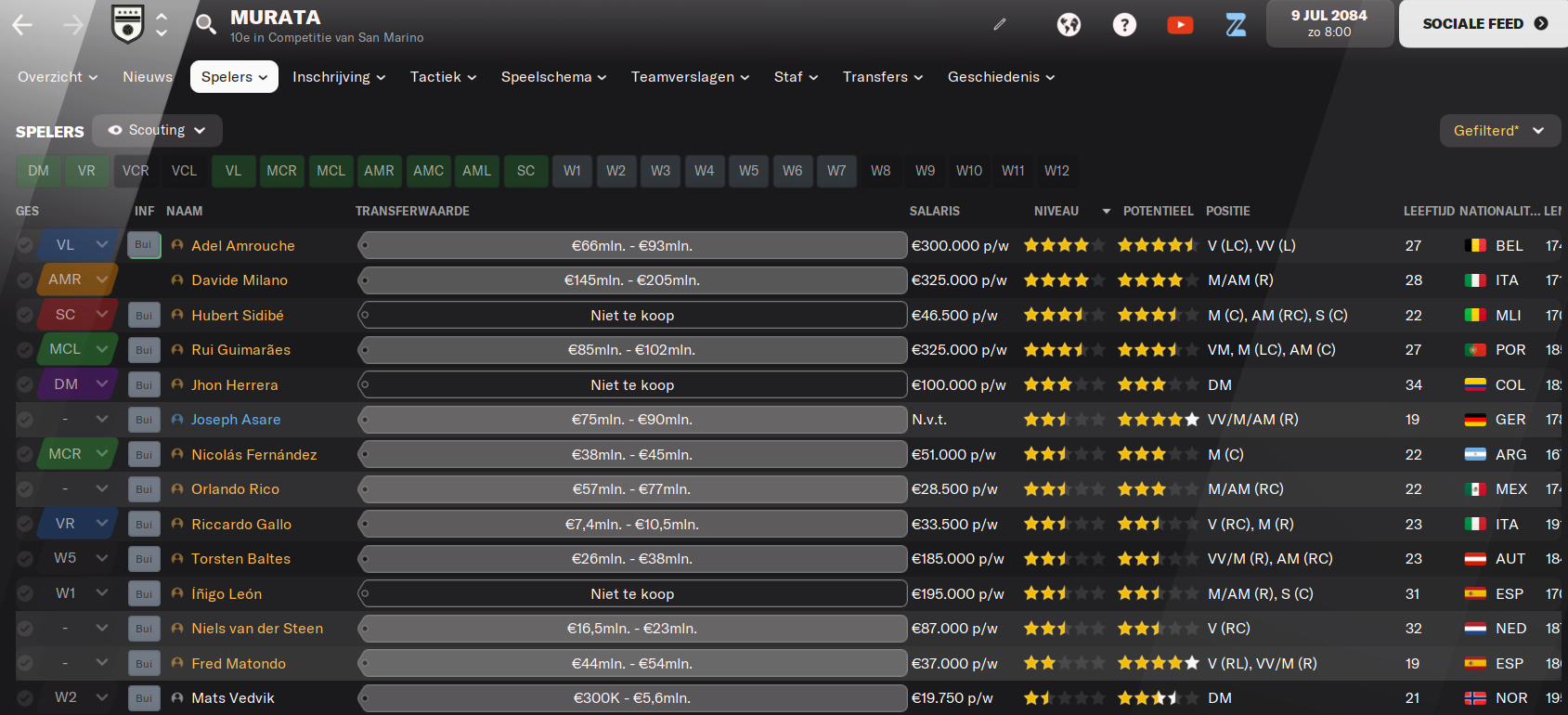The image size is (1568, 715).
Task: Click Germany flag in Joseph Asare row
Action: click(x=1475, y=420)
